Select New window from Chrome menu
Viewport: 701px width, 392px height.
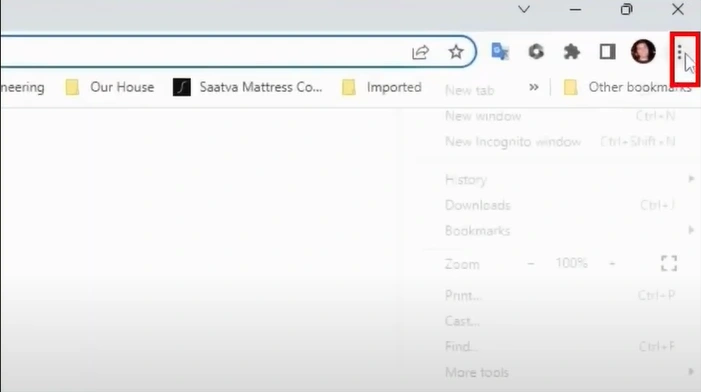pos(561,116)
